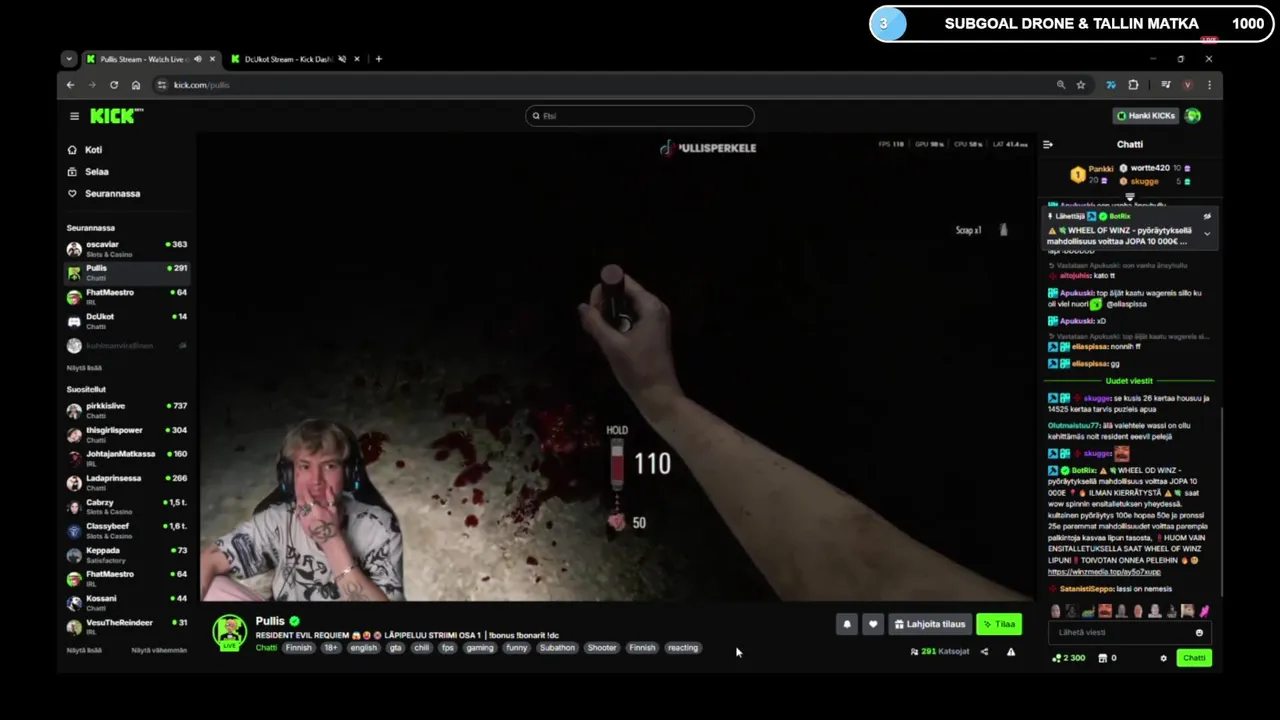Click the Hanki KICKs button
Viewport: 1280px width, 720px height.
click(1146, 116)
